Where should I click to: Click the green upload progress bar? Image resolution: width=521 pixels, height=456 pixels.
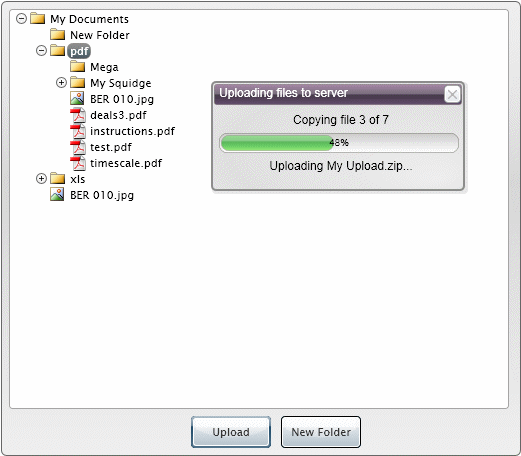339,143
